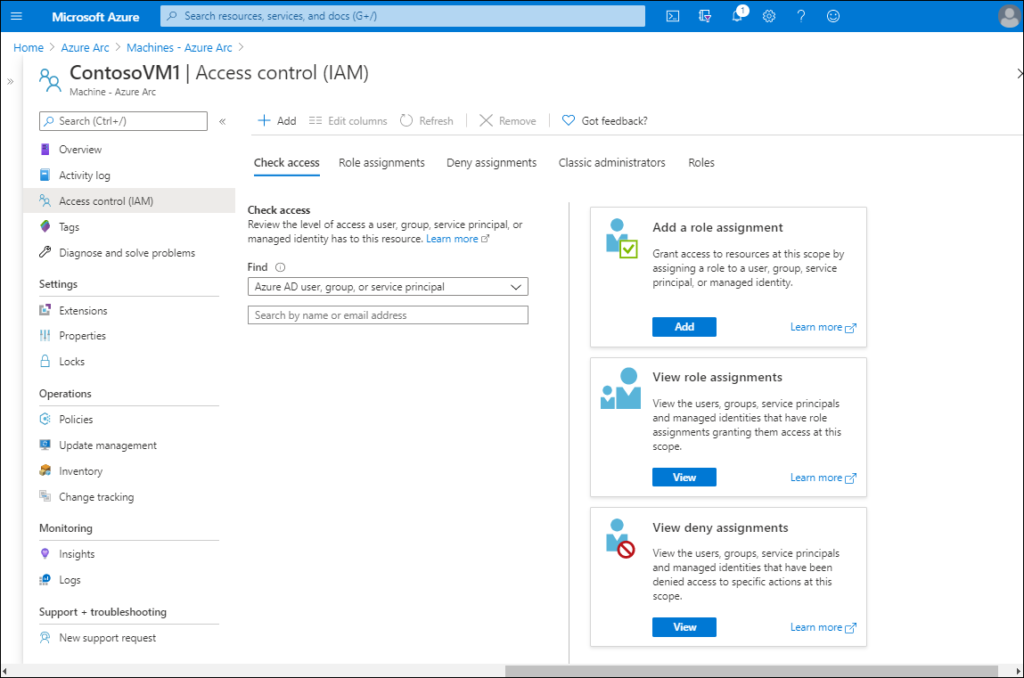Click View button under View deny assignments
This screenshot has width=1024, height=678.
click(684, 627)
